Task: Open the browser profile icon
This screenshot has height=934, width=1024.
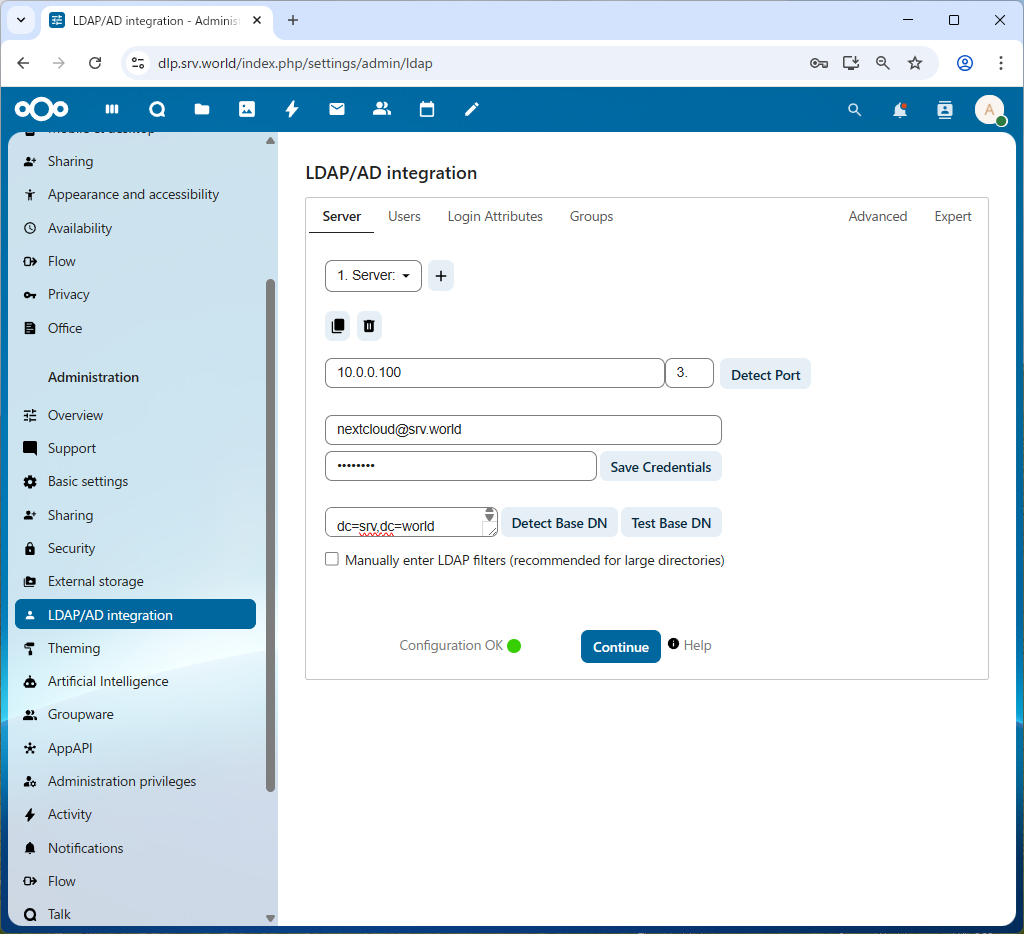Action: [x=965, y=63]
